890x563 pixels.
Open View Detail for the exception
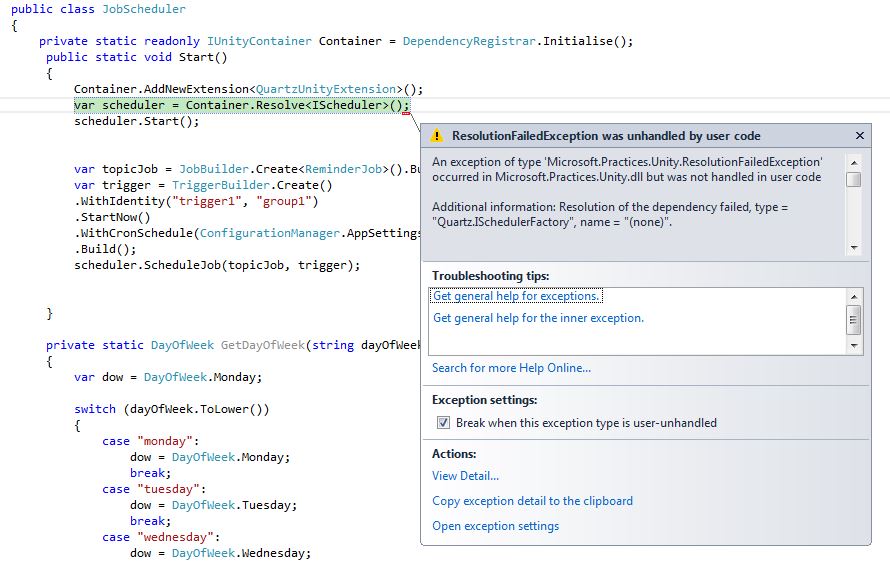tap(465, 476)
